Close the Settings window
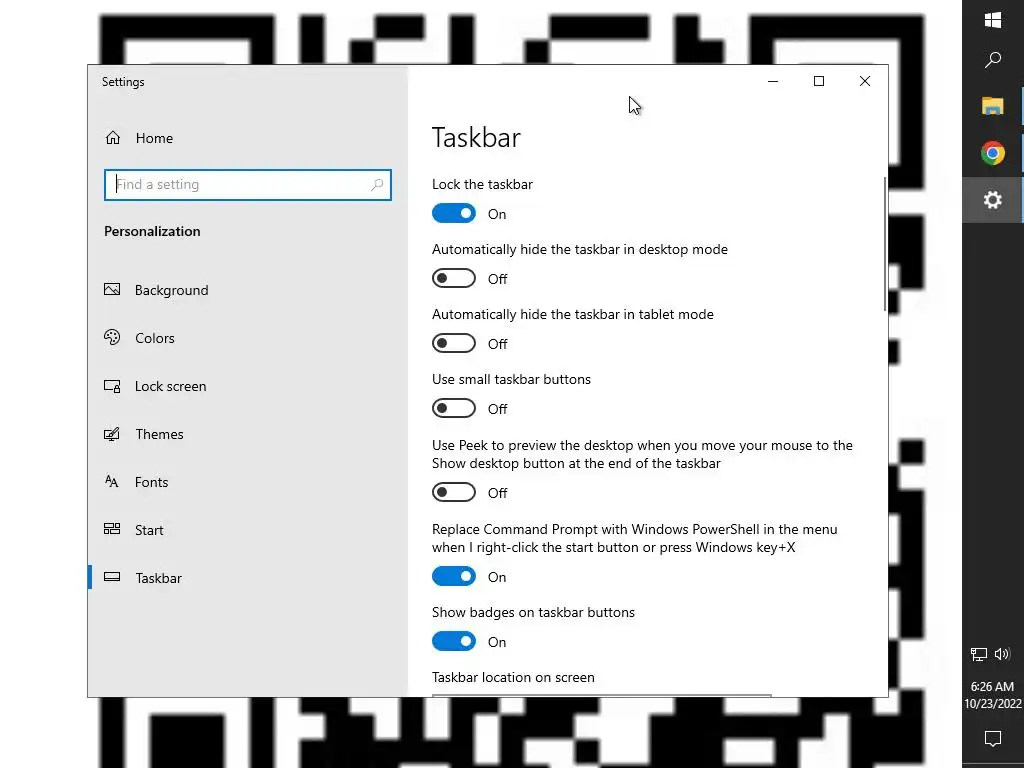 point(865,81)
